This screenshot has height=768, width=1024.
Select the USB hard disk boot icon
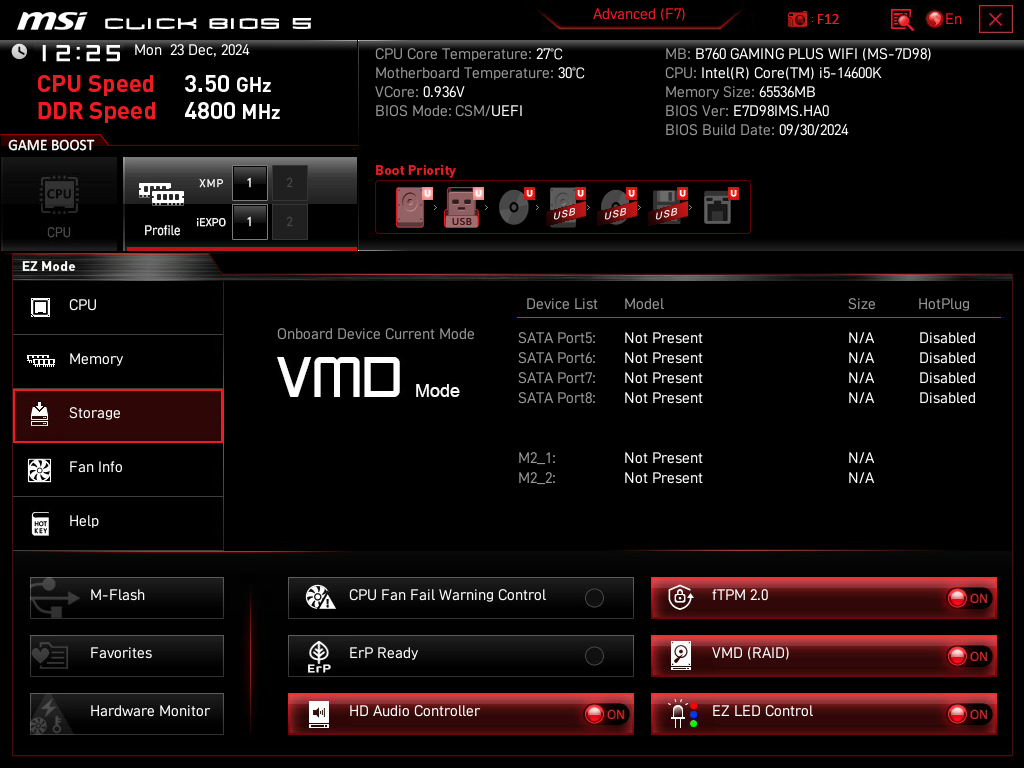(566, 207)
